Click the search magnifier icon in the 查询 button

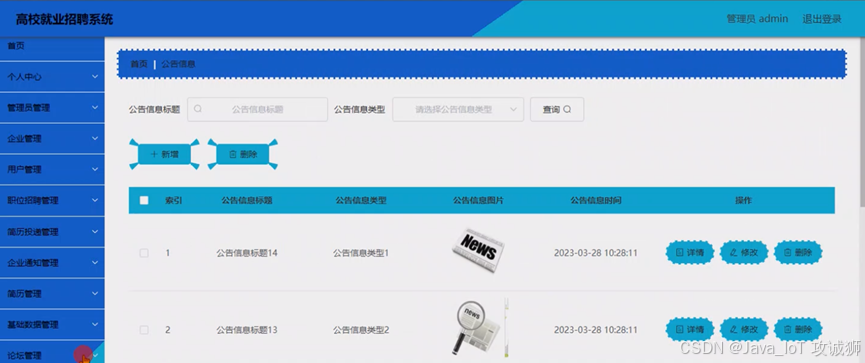point(567,109)
